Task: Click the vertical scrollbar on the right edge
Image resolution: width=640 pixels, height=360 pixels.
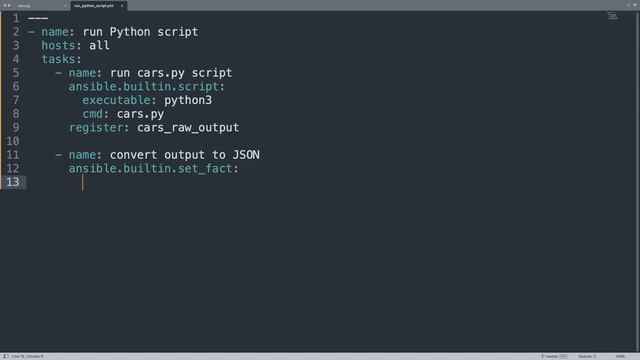Action: [x=638, y=182]
